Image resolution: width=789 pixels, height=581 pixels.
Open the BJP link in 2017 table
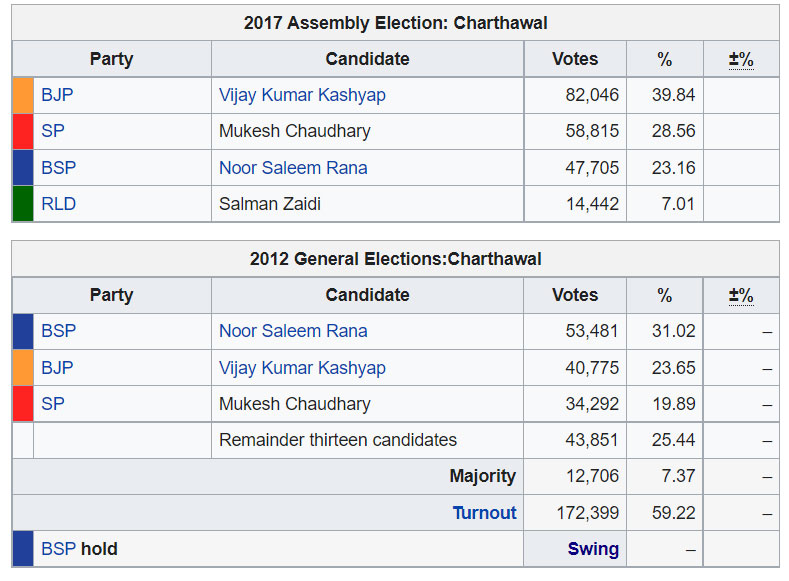pos(57,95)
